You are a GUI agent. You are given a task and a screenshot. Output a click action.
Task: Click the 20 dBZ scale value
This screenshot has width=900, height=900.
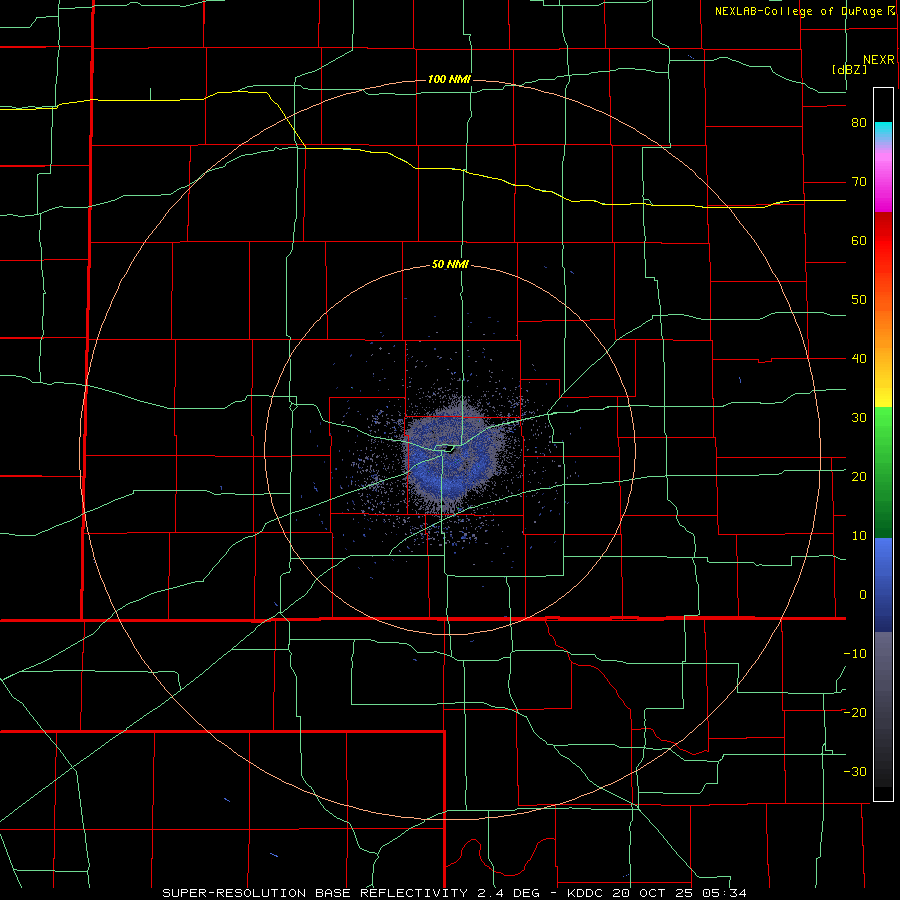tap(859, 477)
